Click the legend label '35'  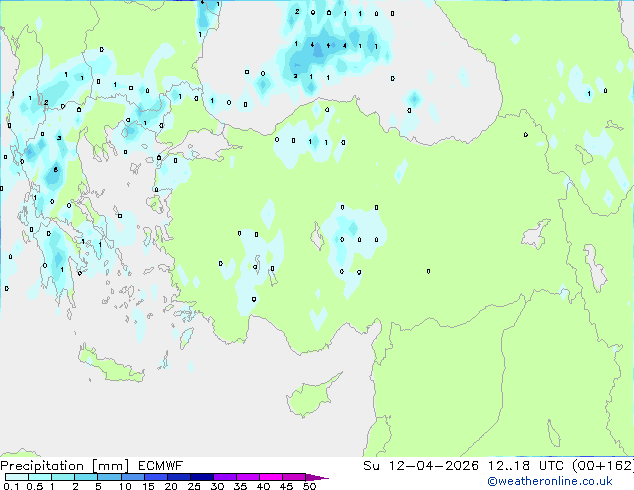(240, 486)
